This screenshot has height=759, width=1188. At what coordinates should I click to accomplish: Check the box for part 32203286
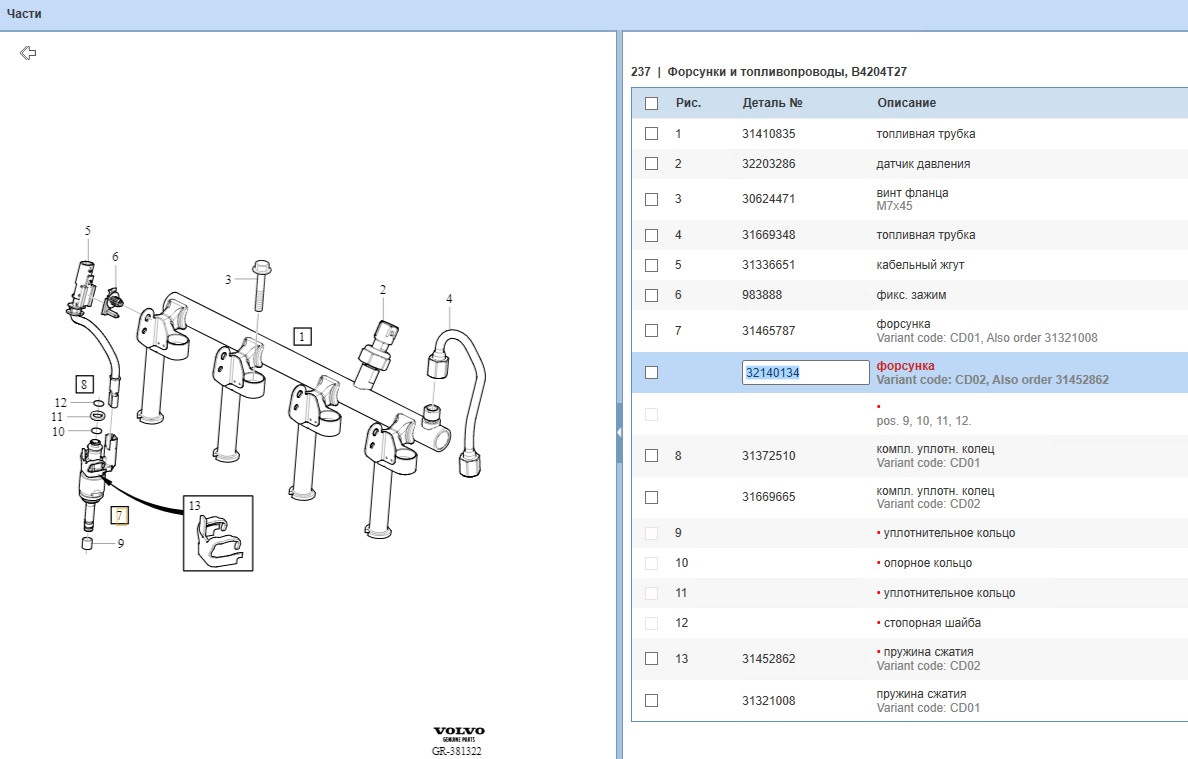tap(652, 164)
